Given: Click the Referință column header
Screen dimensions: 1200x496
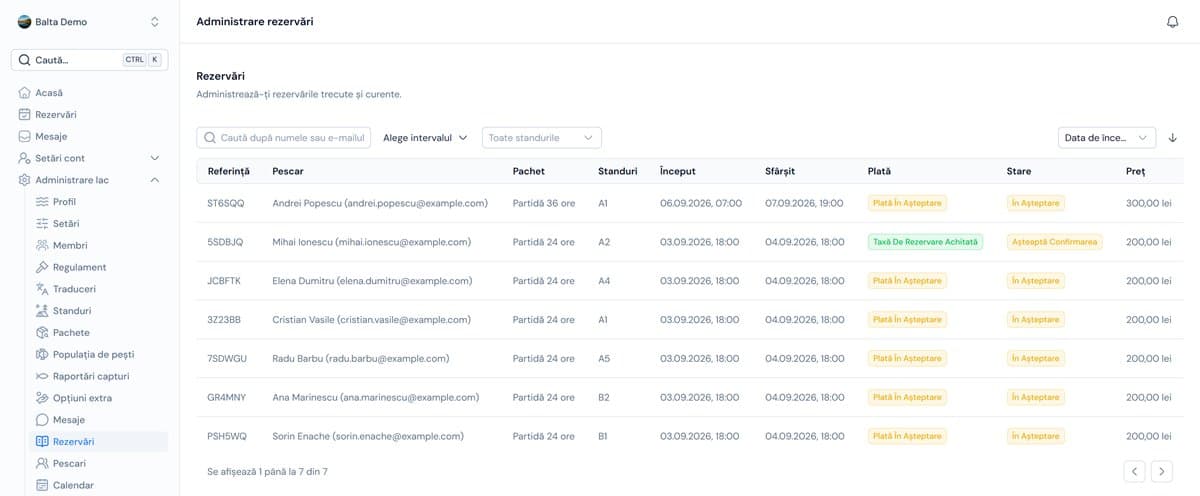Looking at the screenshot, I should (228, 171).
